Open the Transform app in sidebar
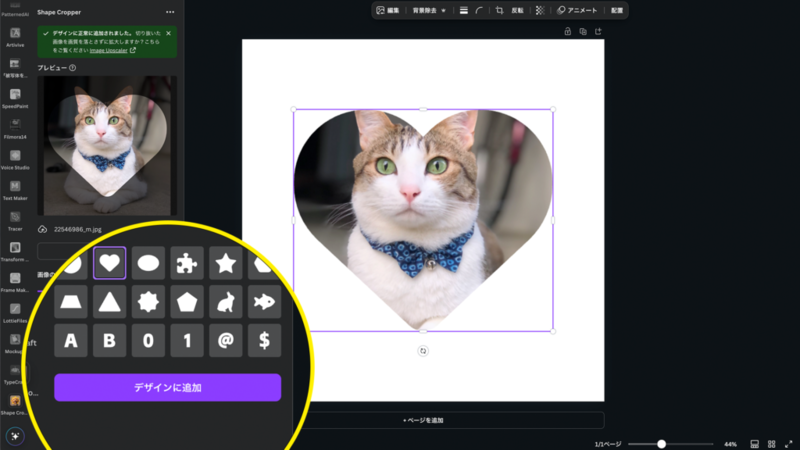Screen dimensions: 800x450 tap(15, 252)
